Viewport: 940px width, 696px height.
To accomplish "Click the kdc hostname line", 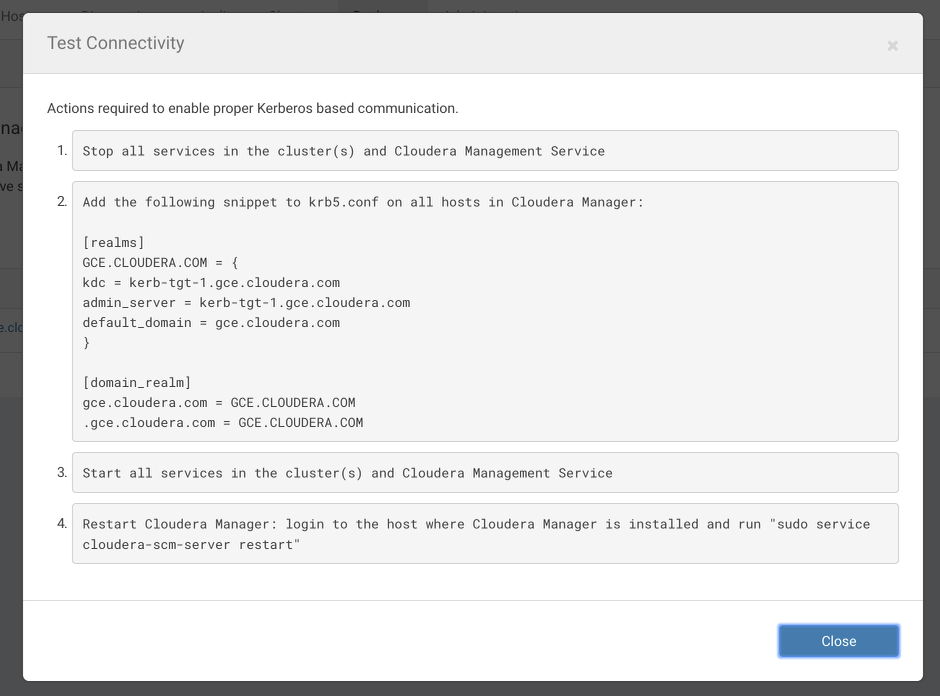I will (211, 283).
